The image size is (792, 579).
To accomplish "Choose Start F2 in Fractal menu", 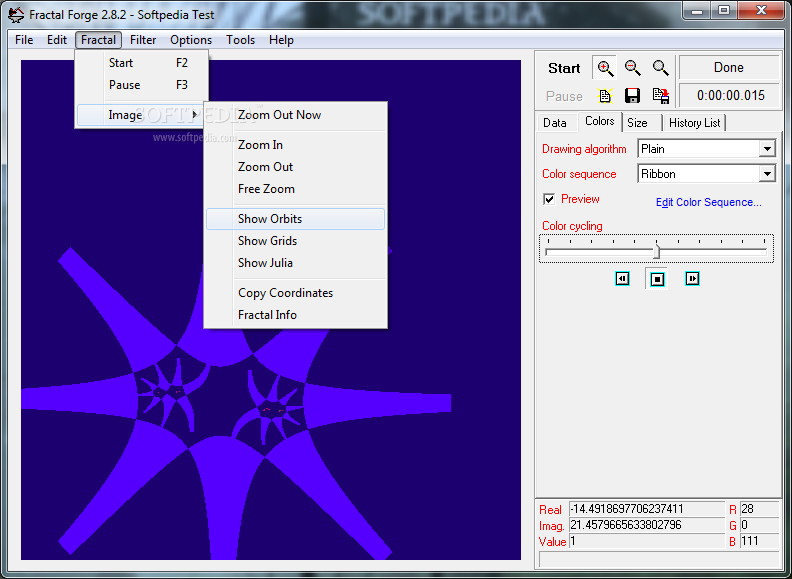I will (142, 63).
